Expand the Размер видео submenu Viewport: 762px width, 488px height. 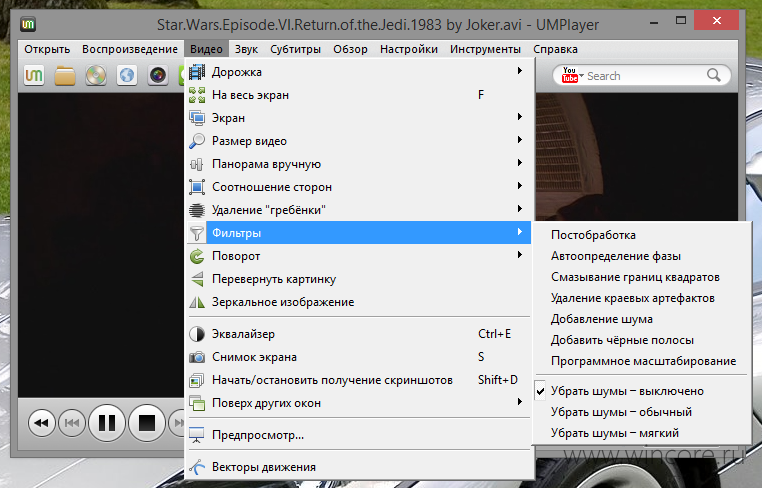pyautogui.click(x=520, y=140)
